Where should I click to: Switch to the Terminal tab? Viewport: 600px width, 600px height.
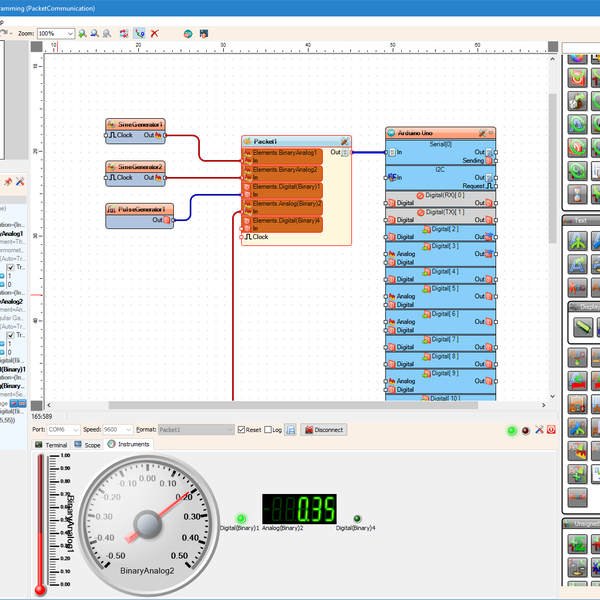51,444
